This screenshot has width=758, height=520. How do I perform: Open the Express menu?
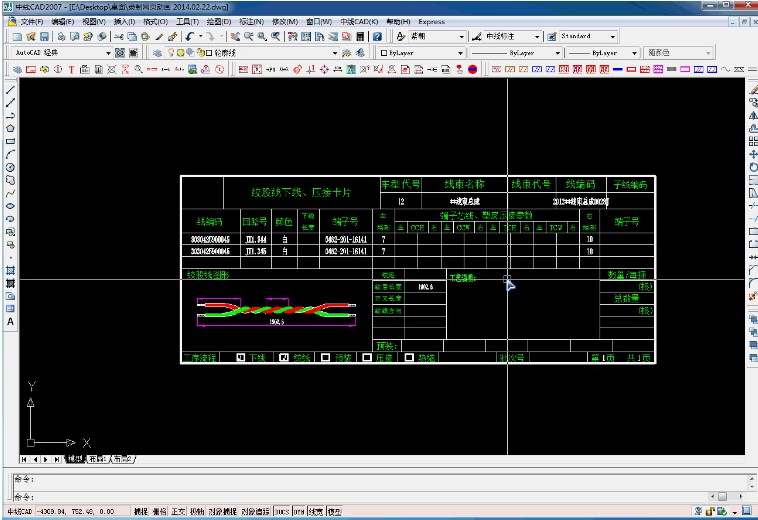[x=432, y=21]
